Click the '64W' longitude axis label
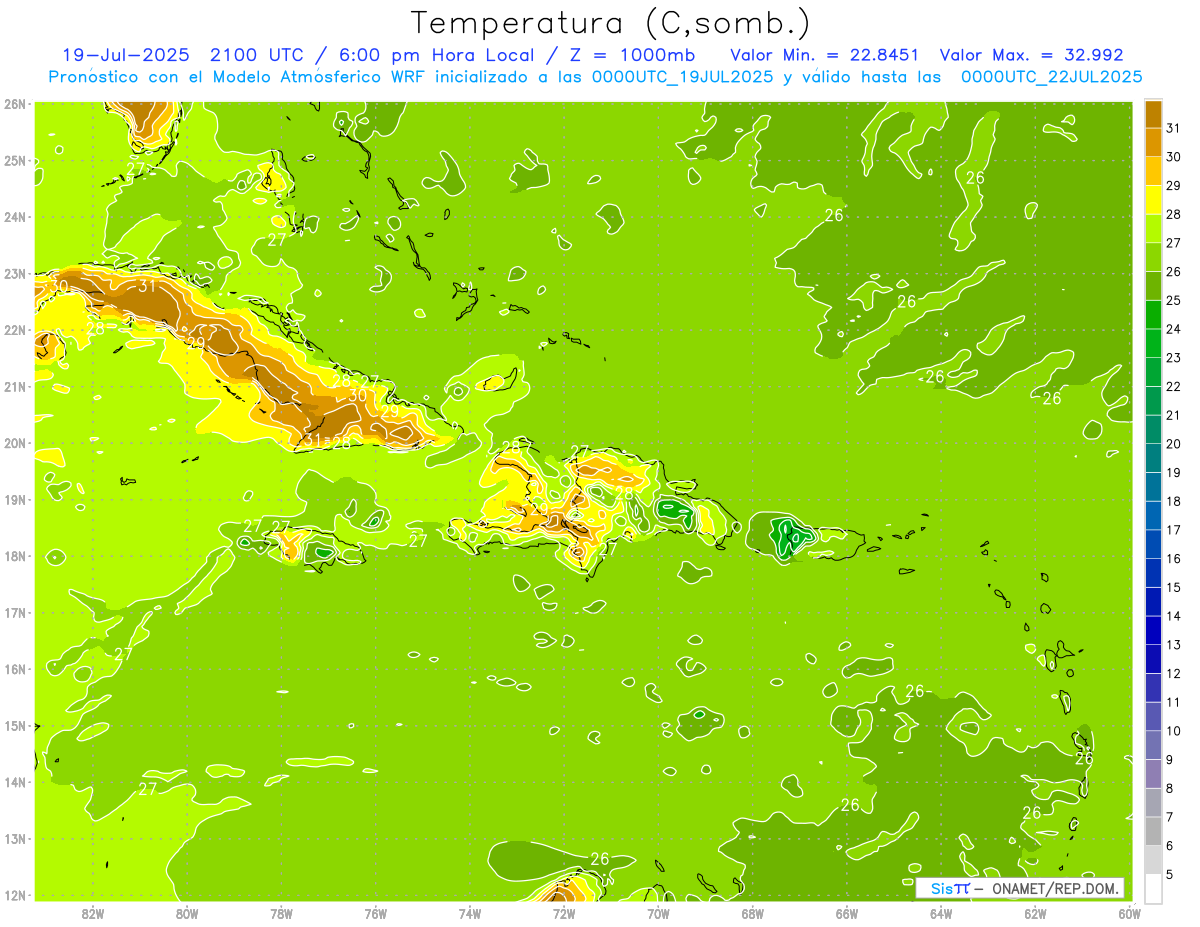The image size is (1200, 927). pos(941,913)
